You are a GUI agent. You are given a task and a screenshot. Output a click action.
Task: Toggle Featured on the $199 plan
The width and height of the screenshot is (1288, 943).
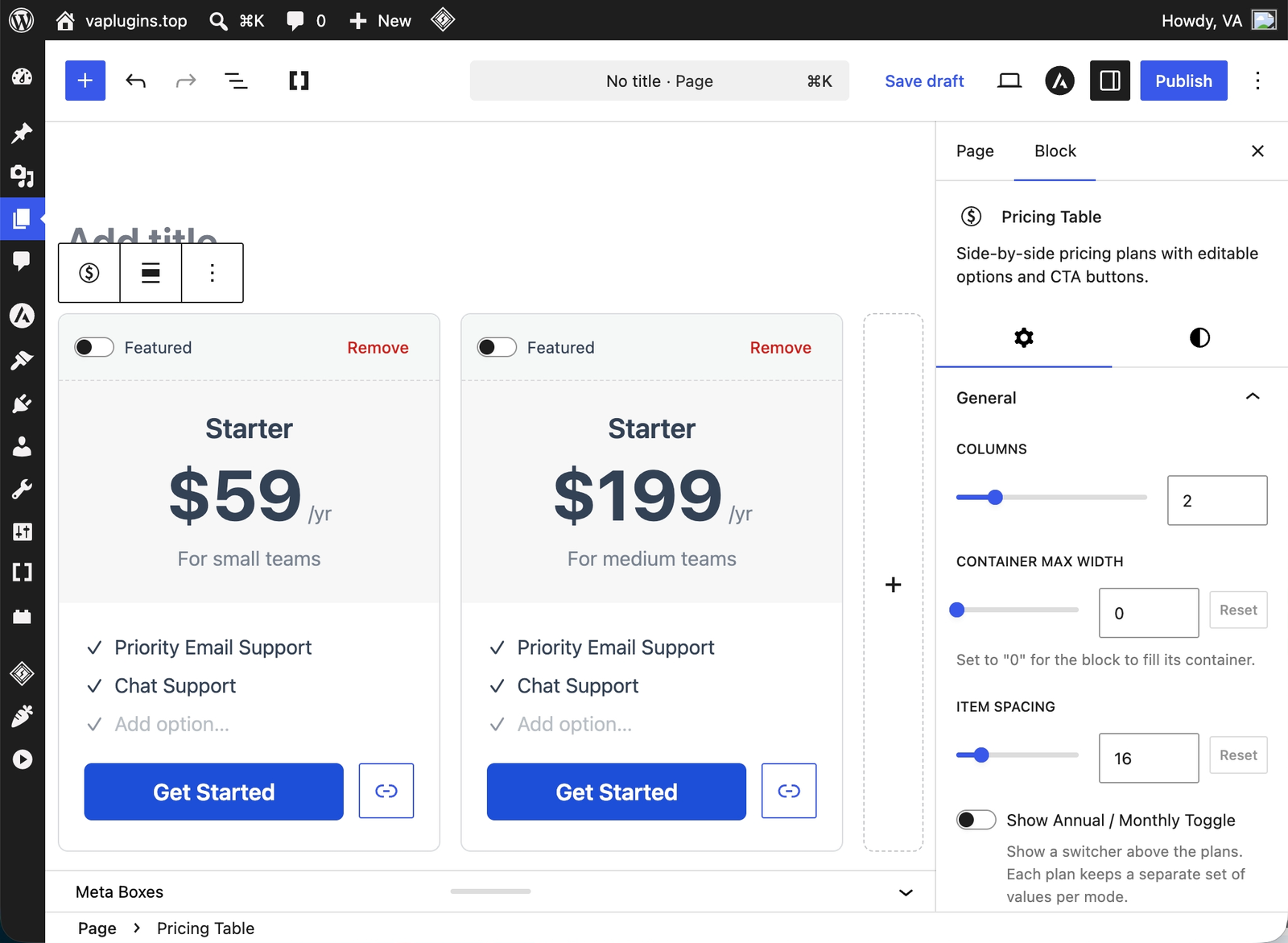click(497, 347)
